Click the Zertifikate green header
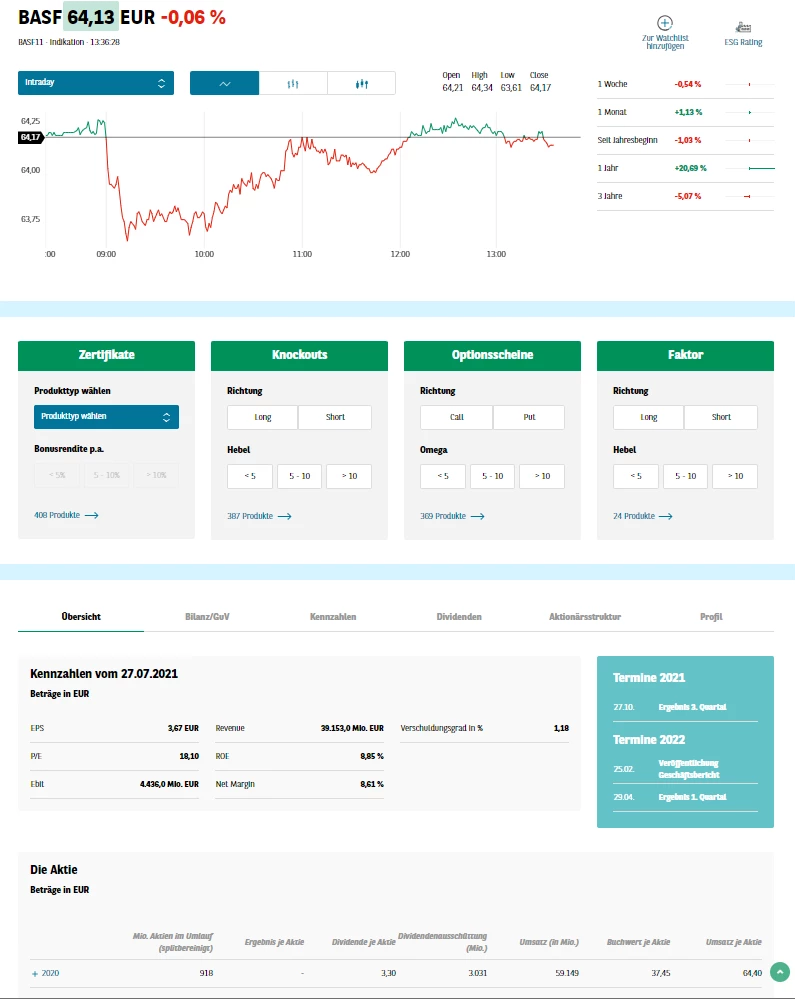 pos(106,356)
